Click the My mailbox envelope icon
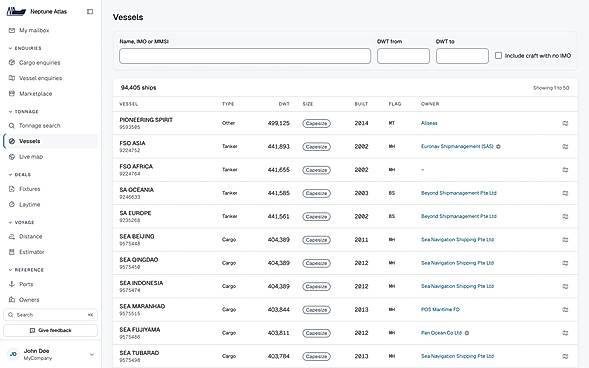This screenshot has width=589, height=368. (x=12, y=30)
